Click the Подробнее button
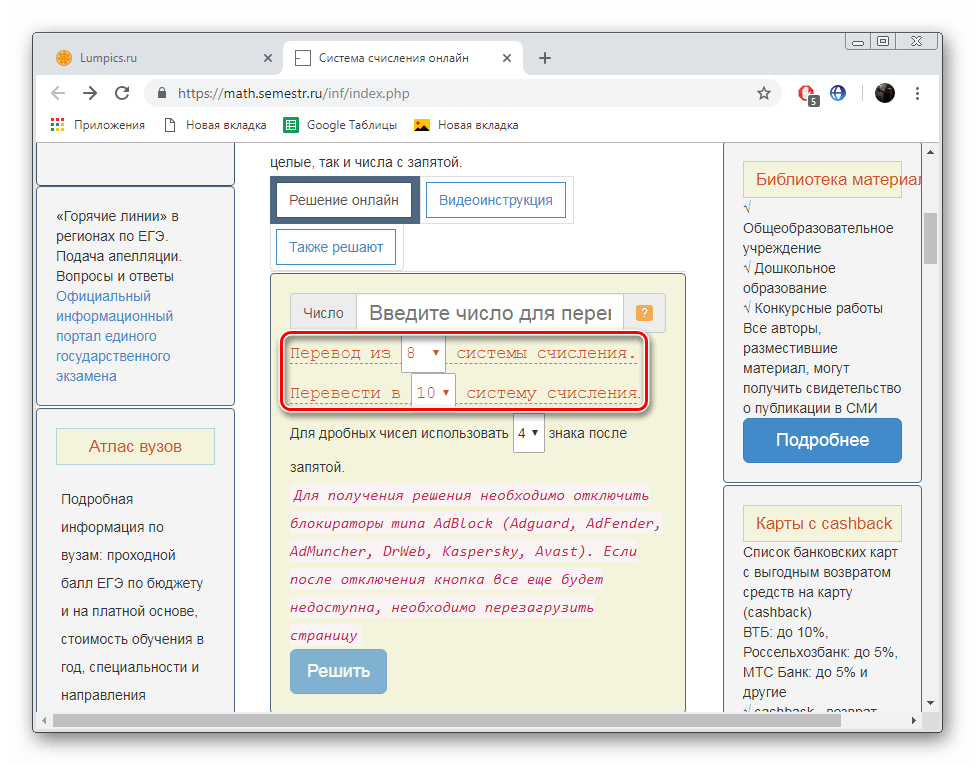The height and width of the screenshot is (765, 975). coord(822,440)
